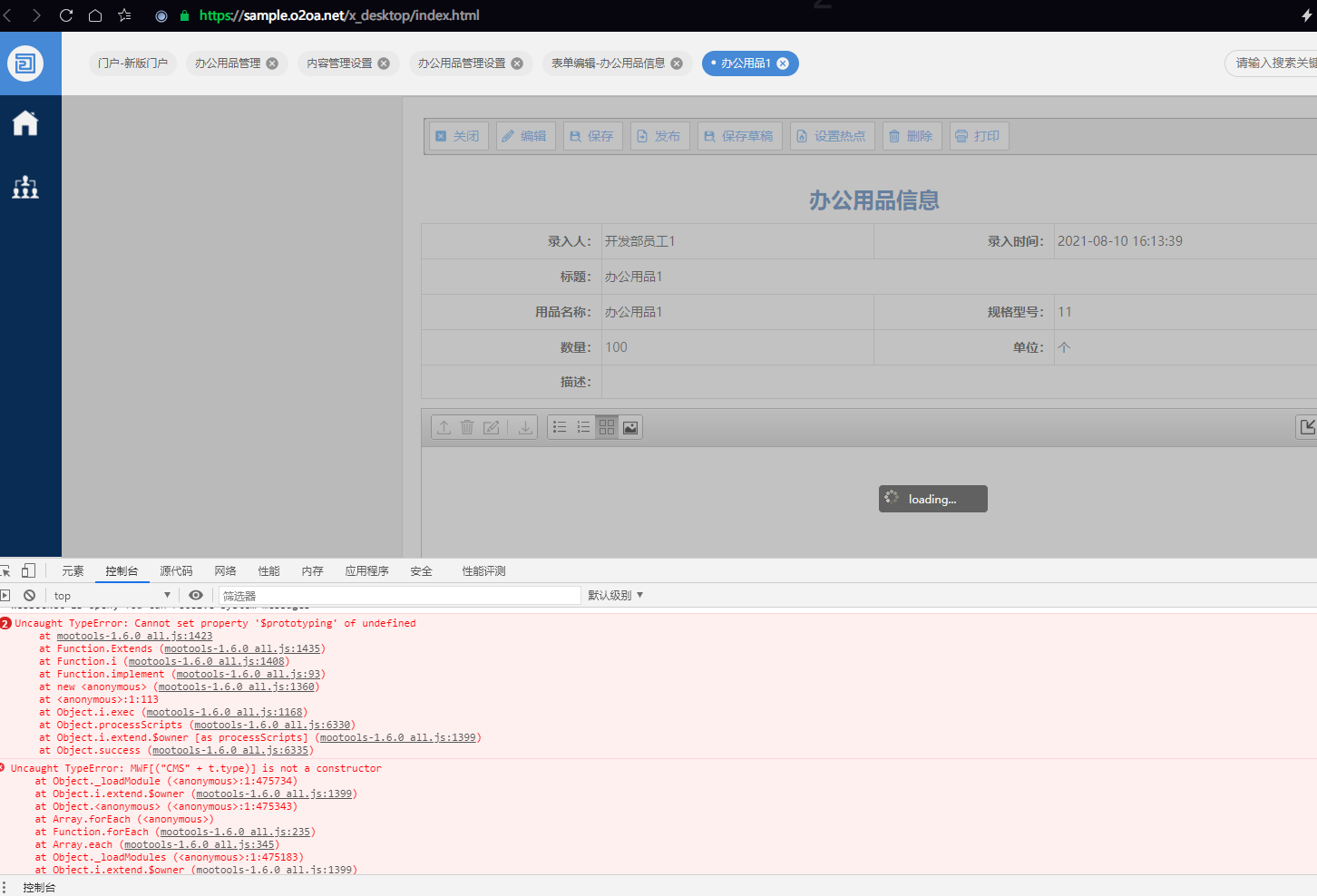Click the O2OA logo icon
This screenshot has width=1317, height=896.
pos(25,63)
